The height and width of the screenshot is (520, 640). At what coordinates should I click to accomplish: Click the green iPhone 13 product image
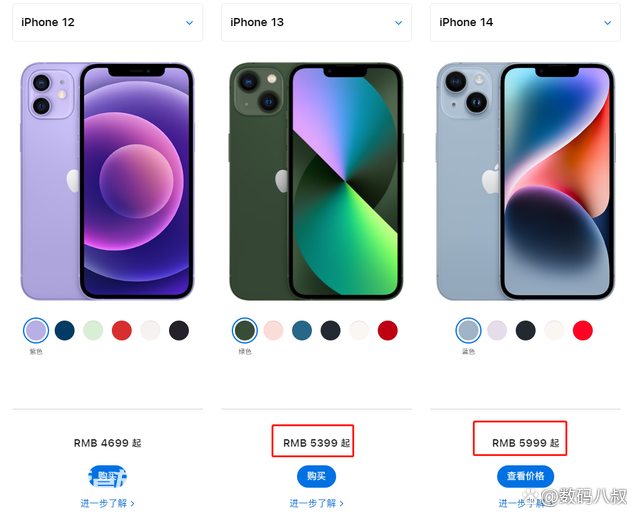click(x=316, y=181)
